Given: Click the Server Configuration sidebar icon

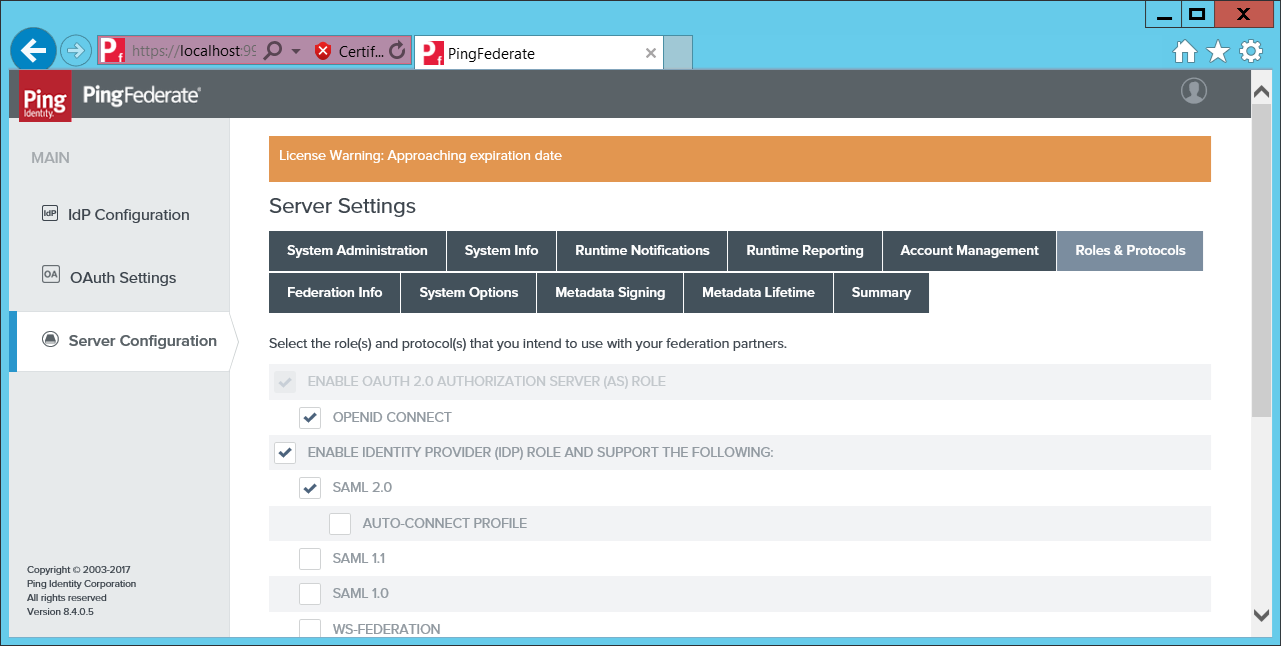Looking at the screenshot, I should tap(50, 340).
